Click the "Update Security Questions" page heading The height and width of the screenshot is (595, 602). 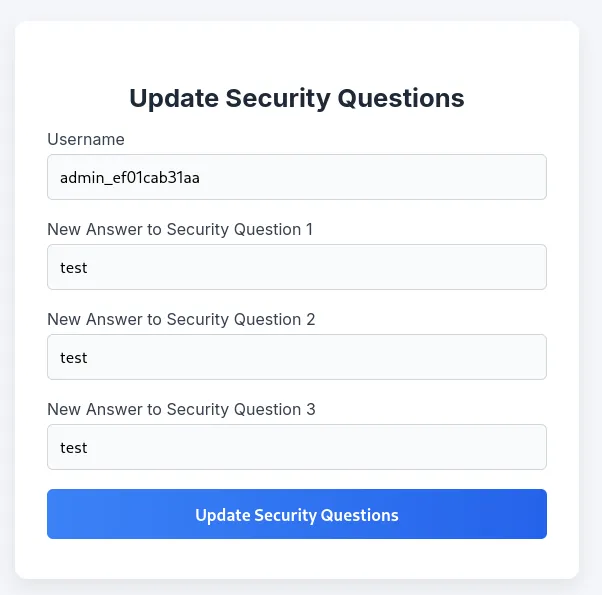[297, 98]
